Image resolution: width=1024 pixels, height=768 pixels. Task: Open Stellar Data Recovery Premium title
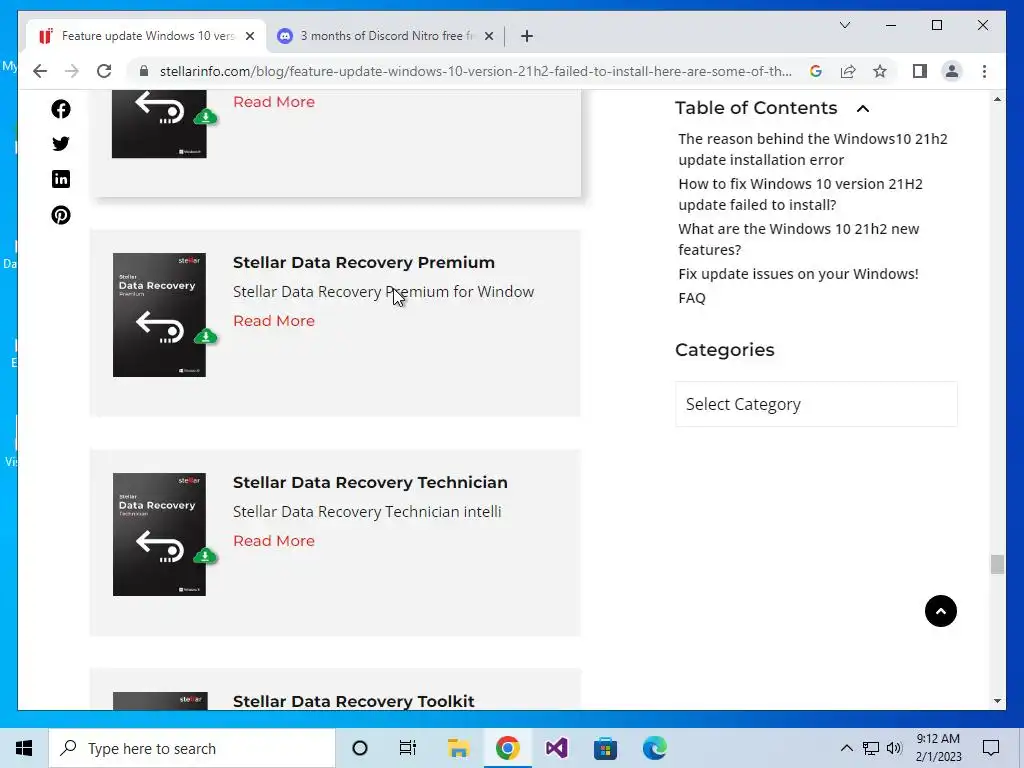(364, 263)
